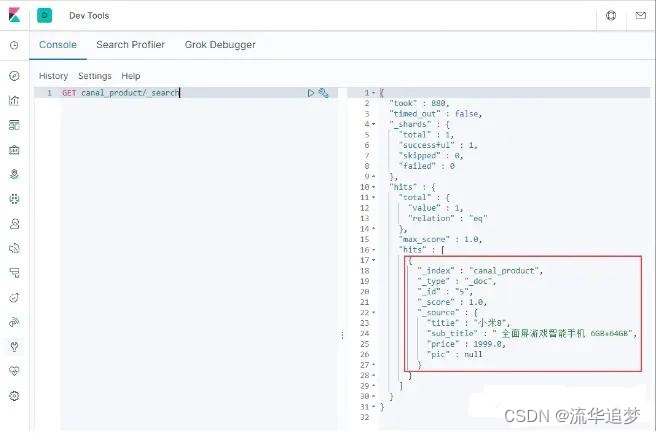
Task: Open the Canvas sidebar icon
Action: [14, 150]
